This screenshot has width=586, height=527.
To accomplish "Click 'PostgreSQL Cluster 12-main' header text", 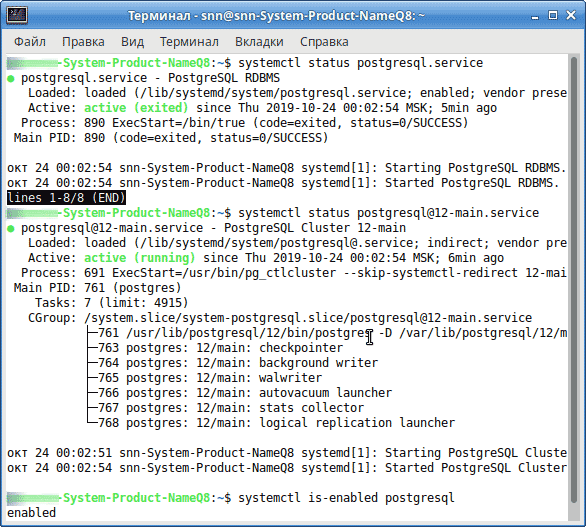I will pyautogui.click(x=315, y=228).
